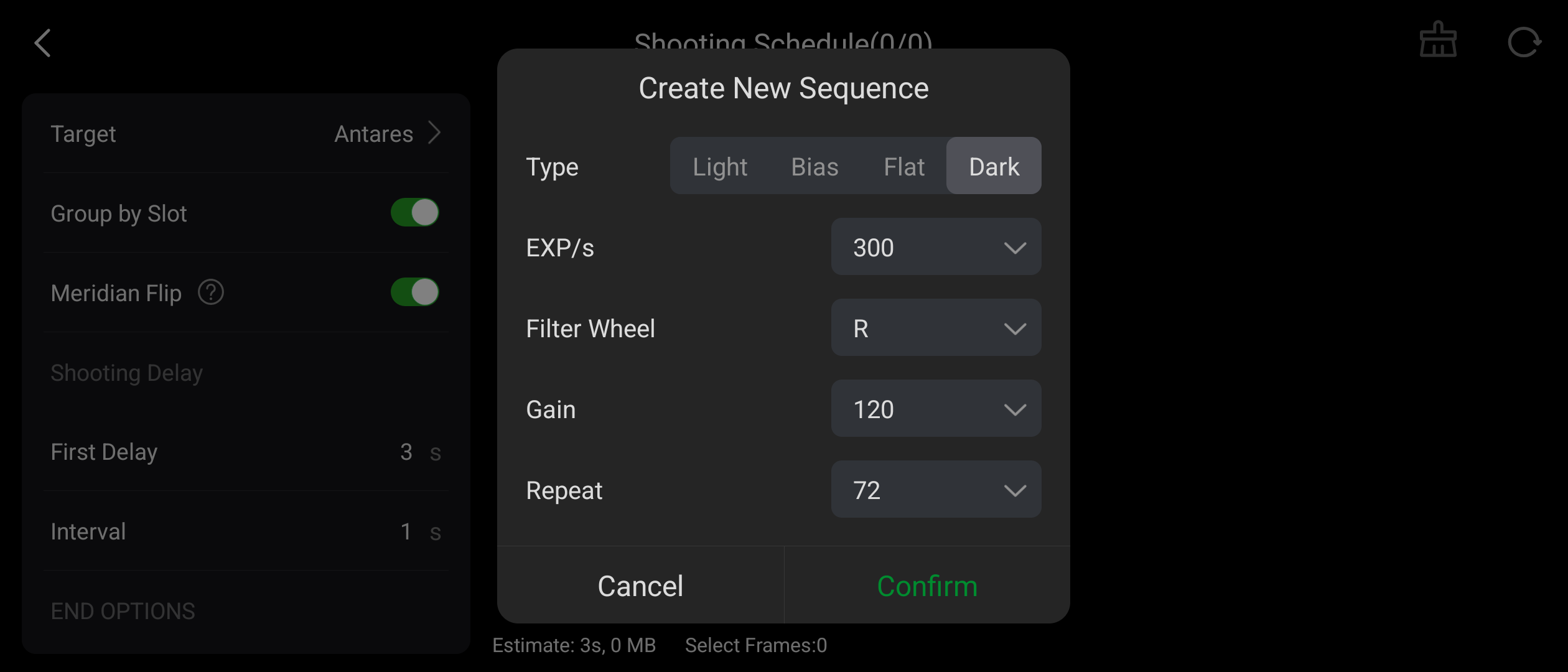Open Meridian Flip help question icon
Viewport: 1568px width, 672px height.
point(211,292)
